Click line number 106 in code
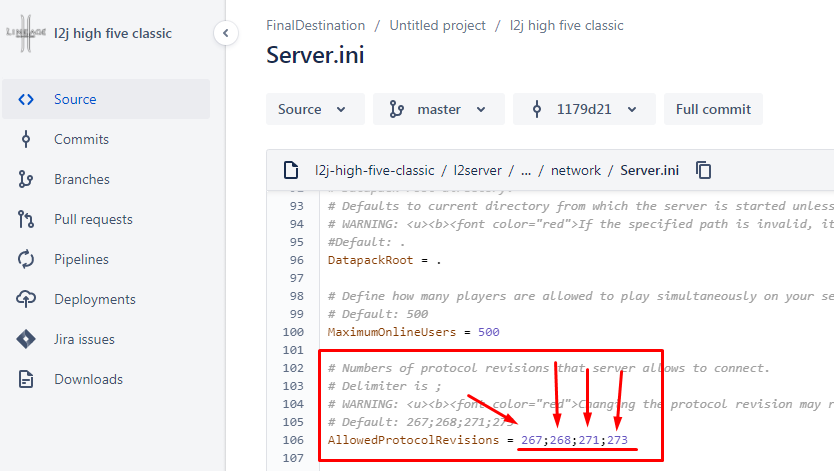This screenshot has width=834, height=471. (292, 440)
